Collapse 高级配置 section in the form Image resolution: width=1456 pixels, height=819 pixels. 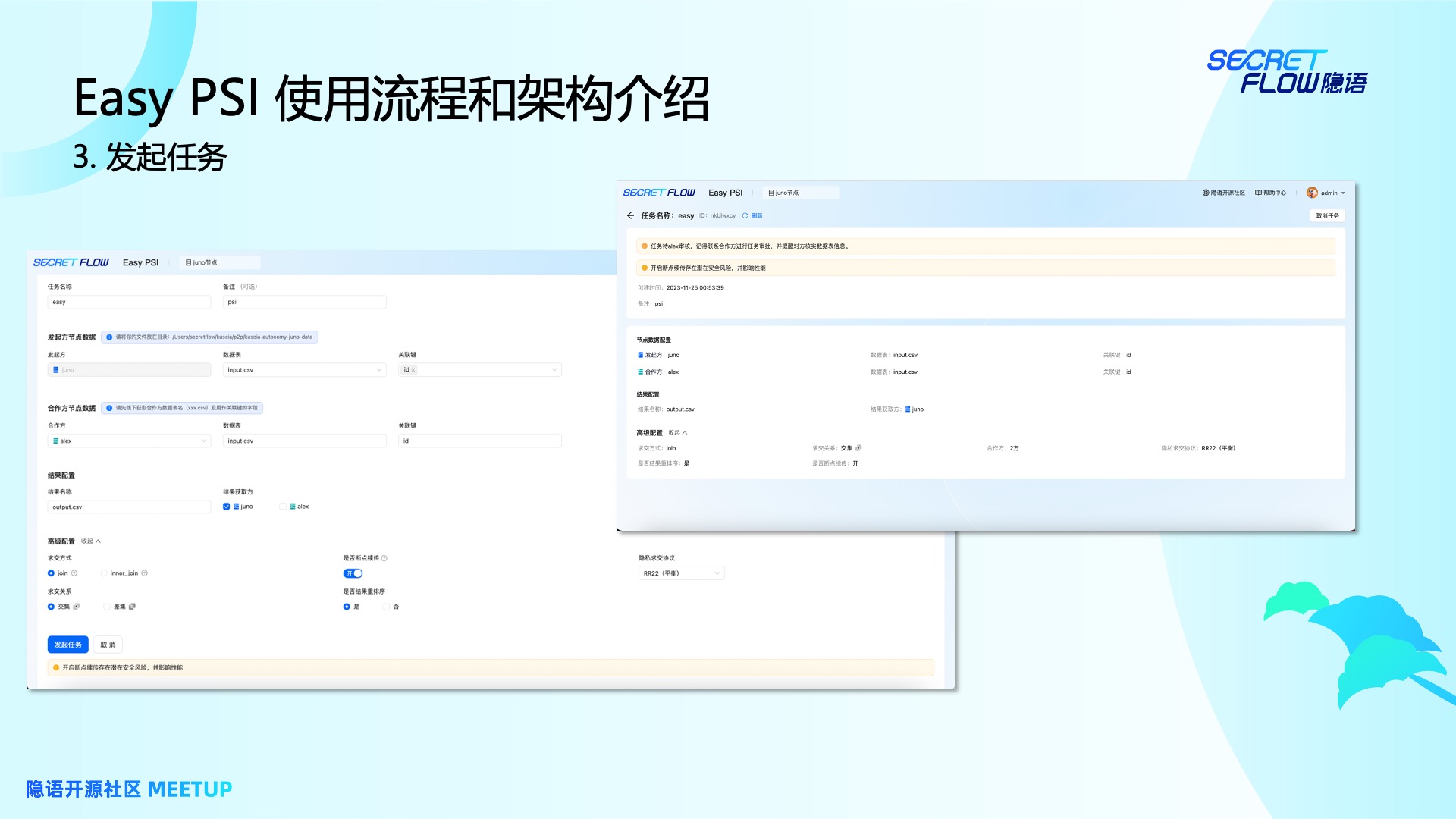click(91, 541)
